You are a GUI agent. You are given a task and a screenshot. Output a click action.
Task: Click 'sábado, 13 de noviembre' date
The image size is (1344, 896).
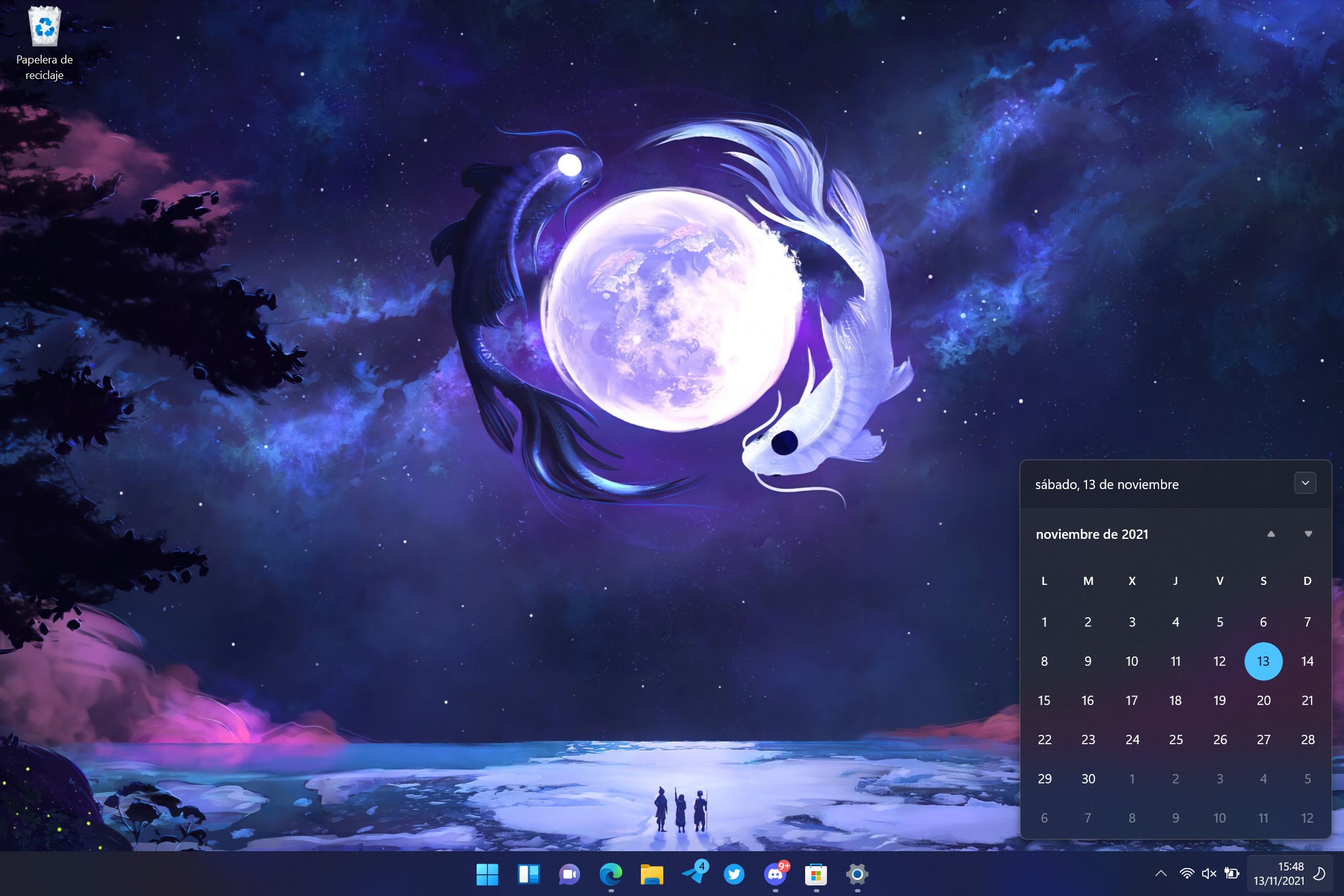coord(1107,484)
